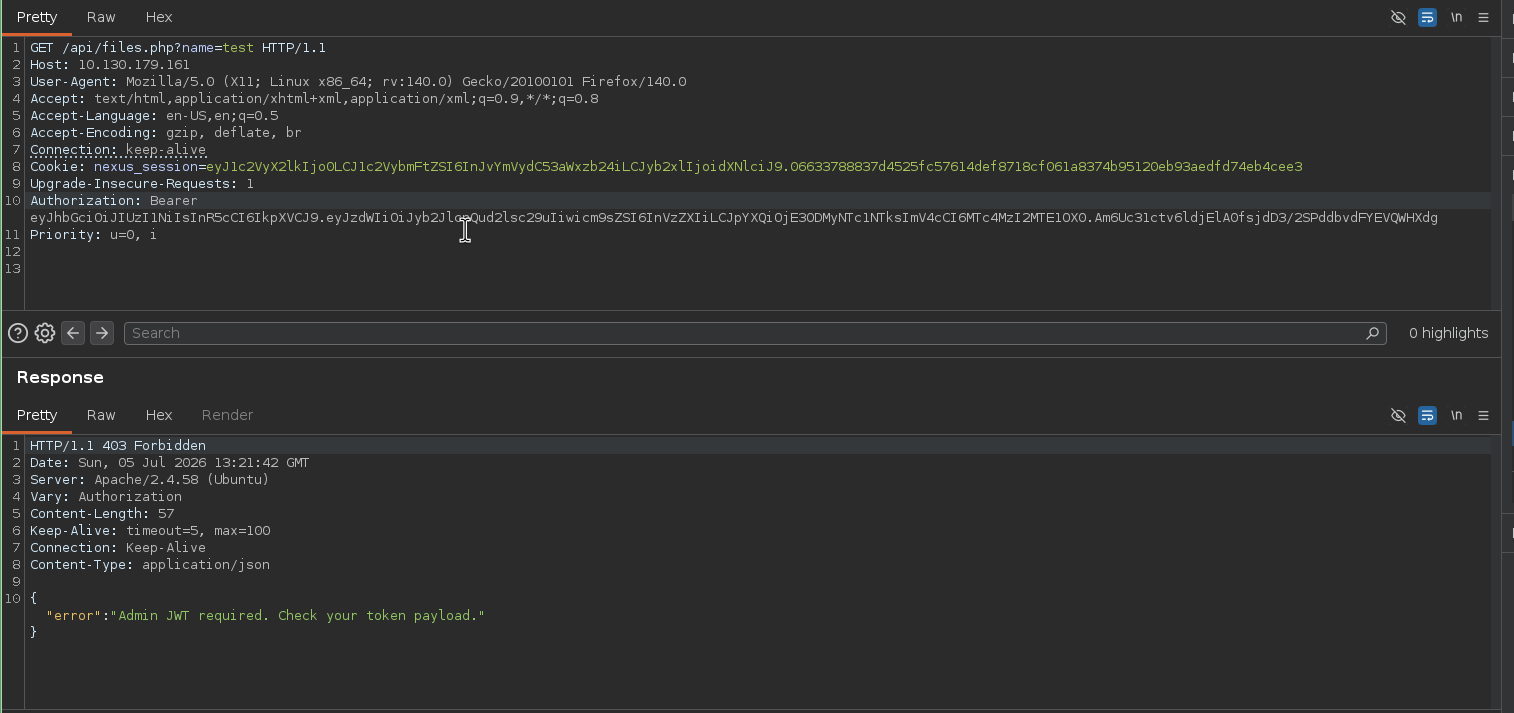Switch response view to Pretty tab
This screenshot has width=1514, height=713.
(37, 415)
